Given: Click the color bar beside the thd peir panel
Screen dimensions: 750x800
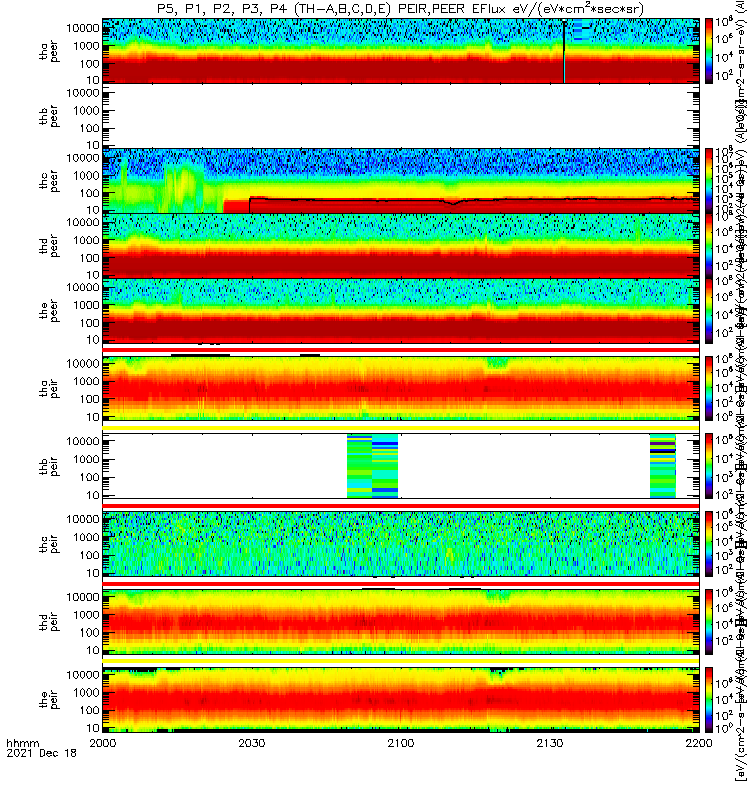Looking at the screenshot, I should tap(709, 621).
